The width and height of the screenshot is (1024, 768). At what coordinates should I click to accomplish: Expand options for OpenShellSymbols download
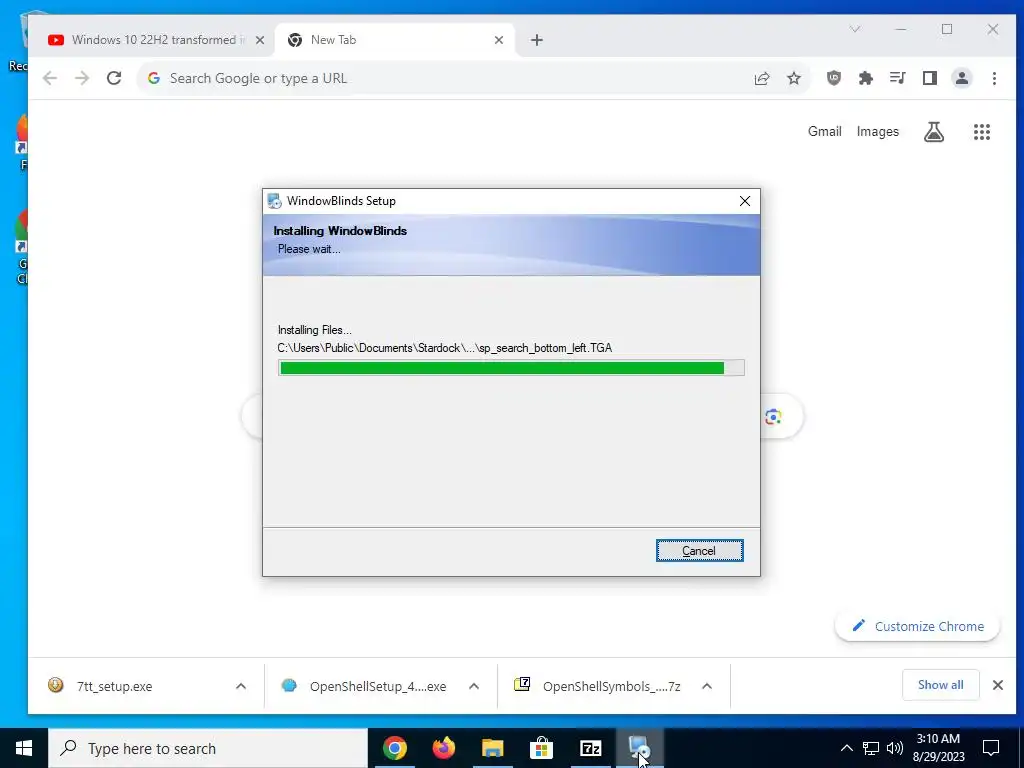(x=707, y=686)
